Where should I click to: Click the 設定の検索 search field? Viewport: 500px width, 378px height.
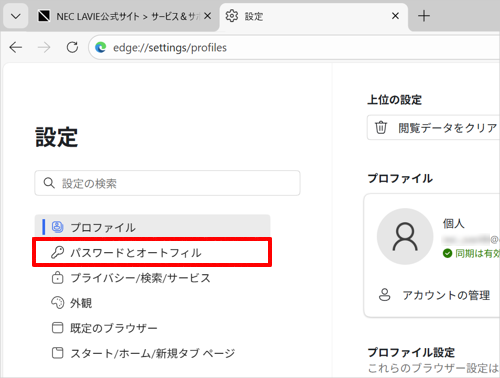pyautogui.click(x=167, y=183)
